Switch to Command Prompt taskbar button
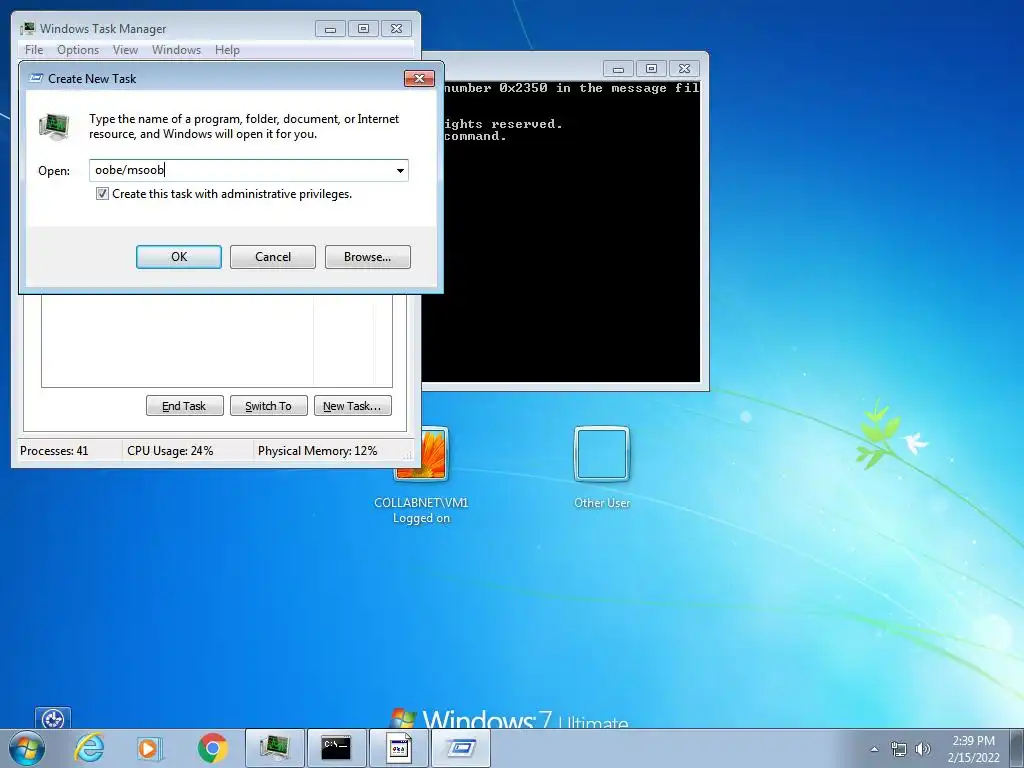 pyautogui.click(x=336, y=748)
